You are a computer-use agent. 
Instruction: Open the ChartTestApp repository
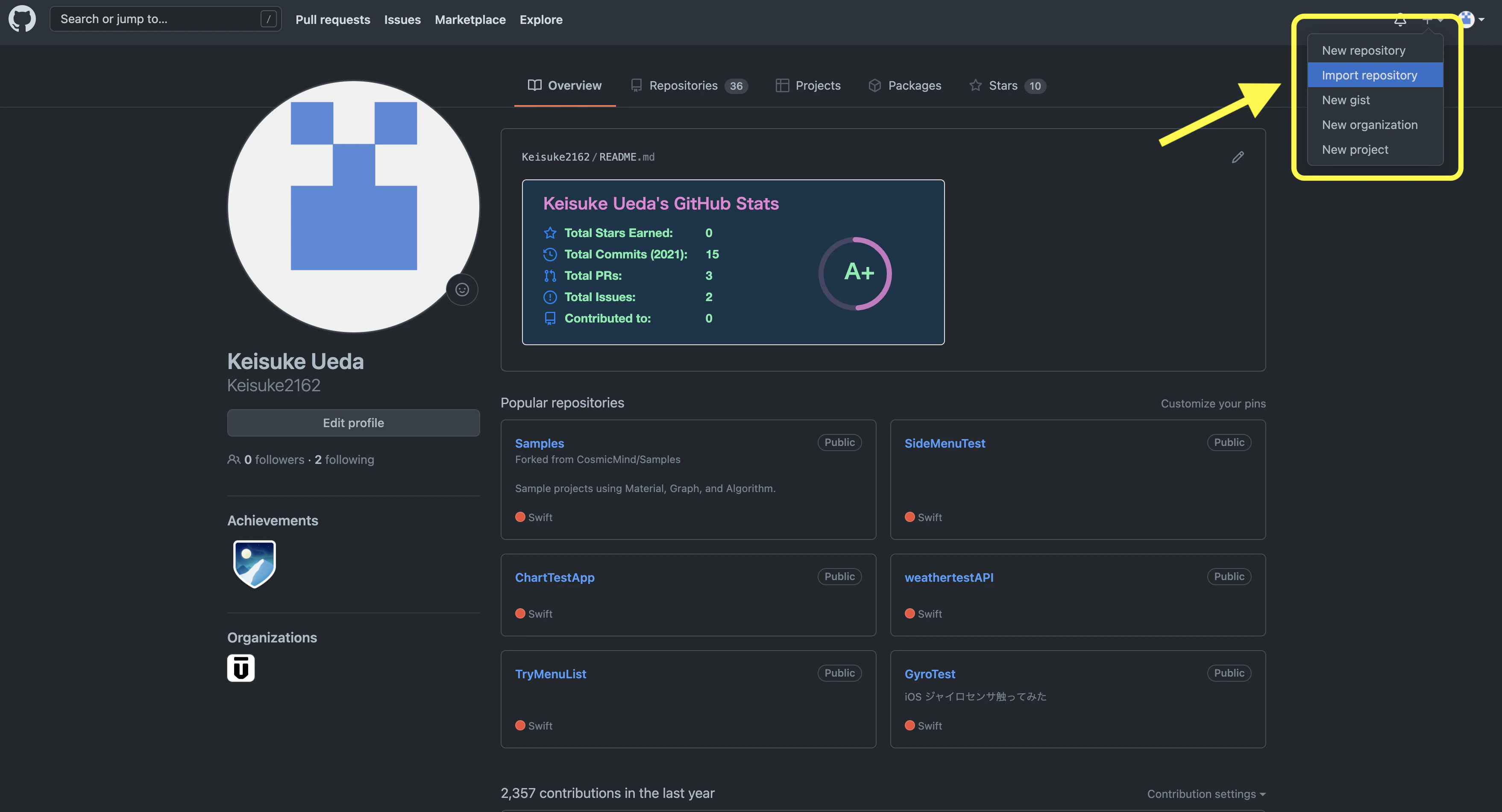[554, 577]
